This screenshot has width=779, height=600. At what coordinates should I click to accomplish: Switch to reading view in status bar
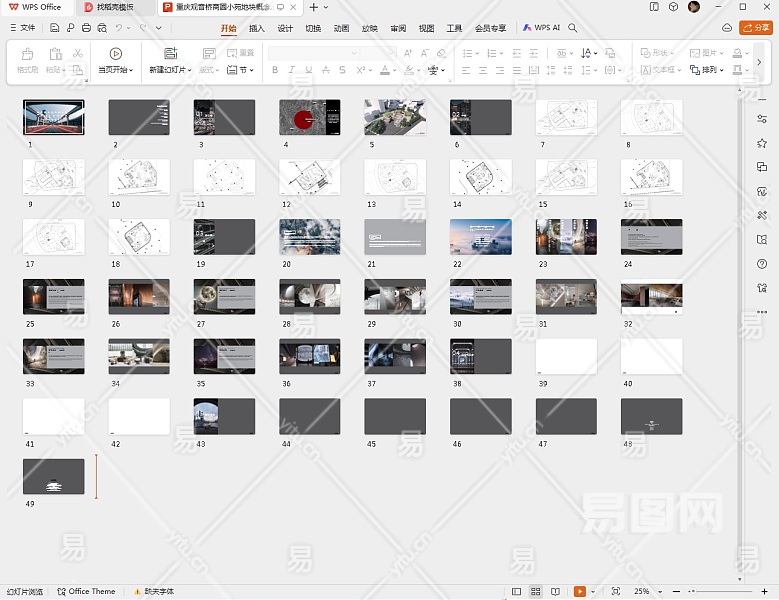[553, 592]
